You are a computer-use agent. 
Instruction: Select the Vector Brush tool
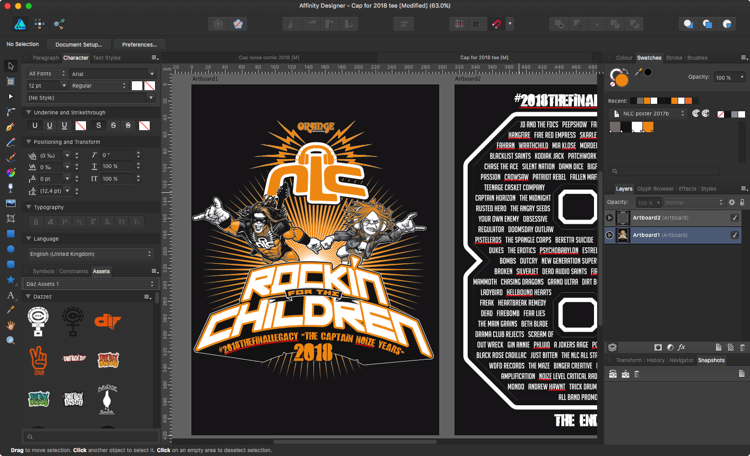click(11, 157)
